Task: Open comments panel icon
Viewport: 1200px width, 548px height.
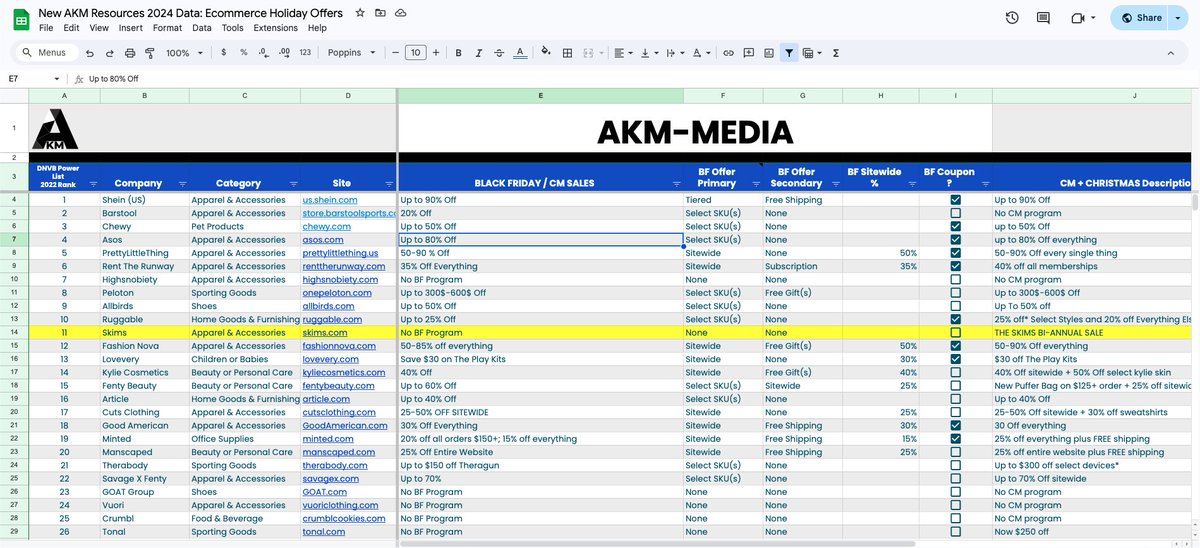Action: pos(1044,18)
